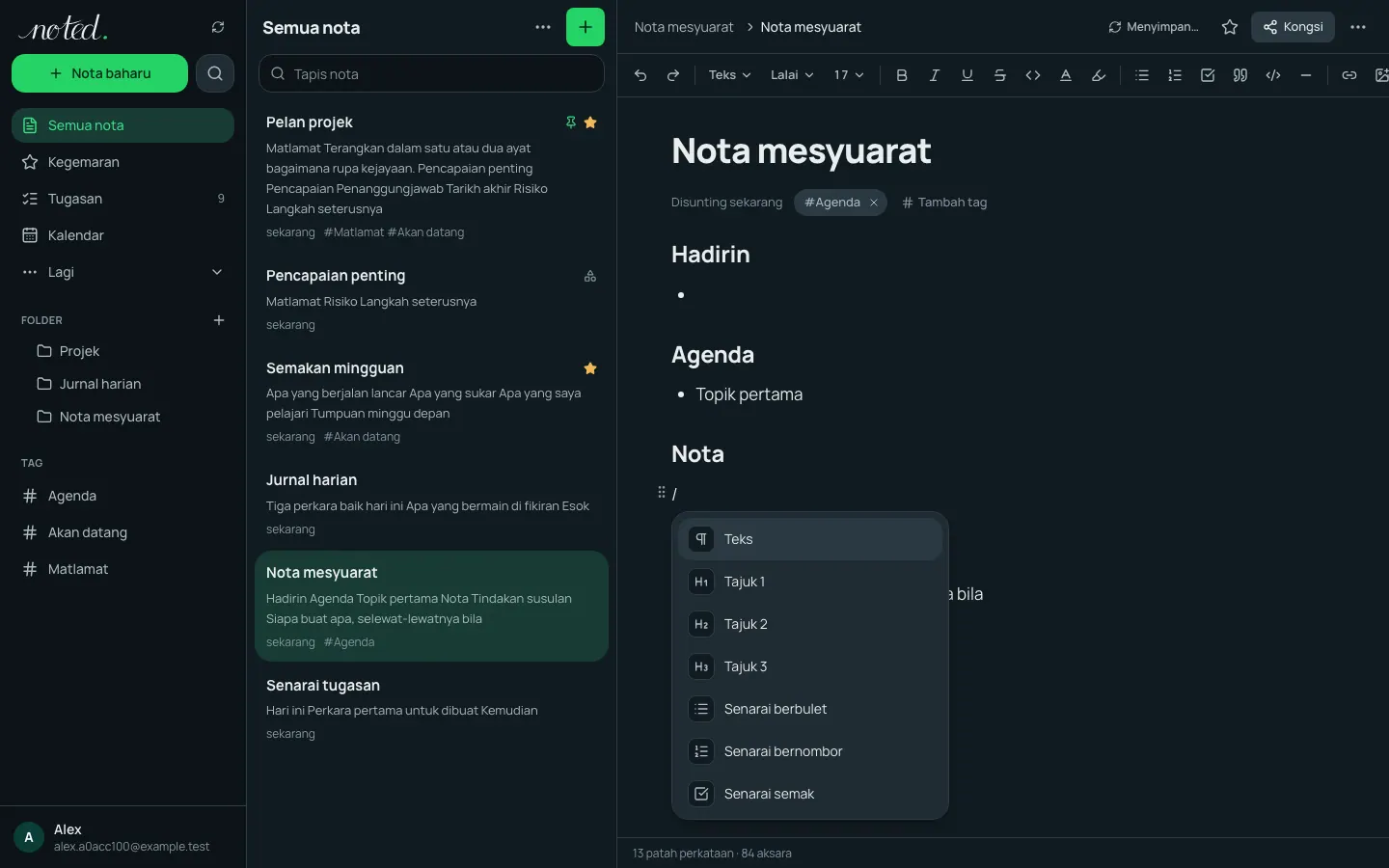Click Tambah tag to add a tag
Screen dimensions: 1389x868
944,203
